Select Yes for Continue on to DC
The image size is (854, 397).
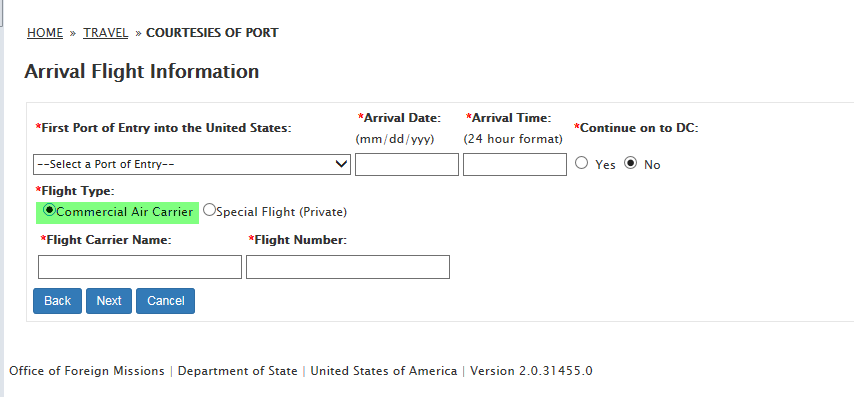pos(582,163)
